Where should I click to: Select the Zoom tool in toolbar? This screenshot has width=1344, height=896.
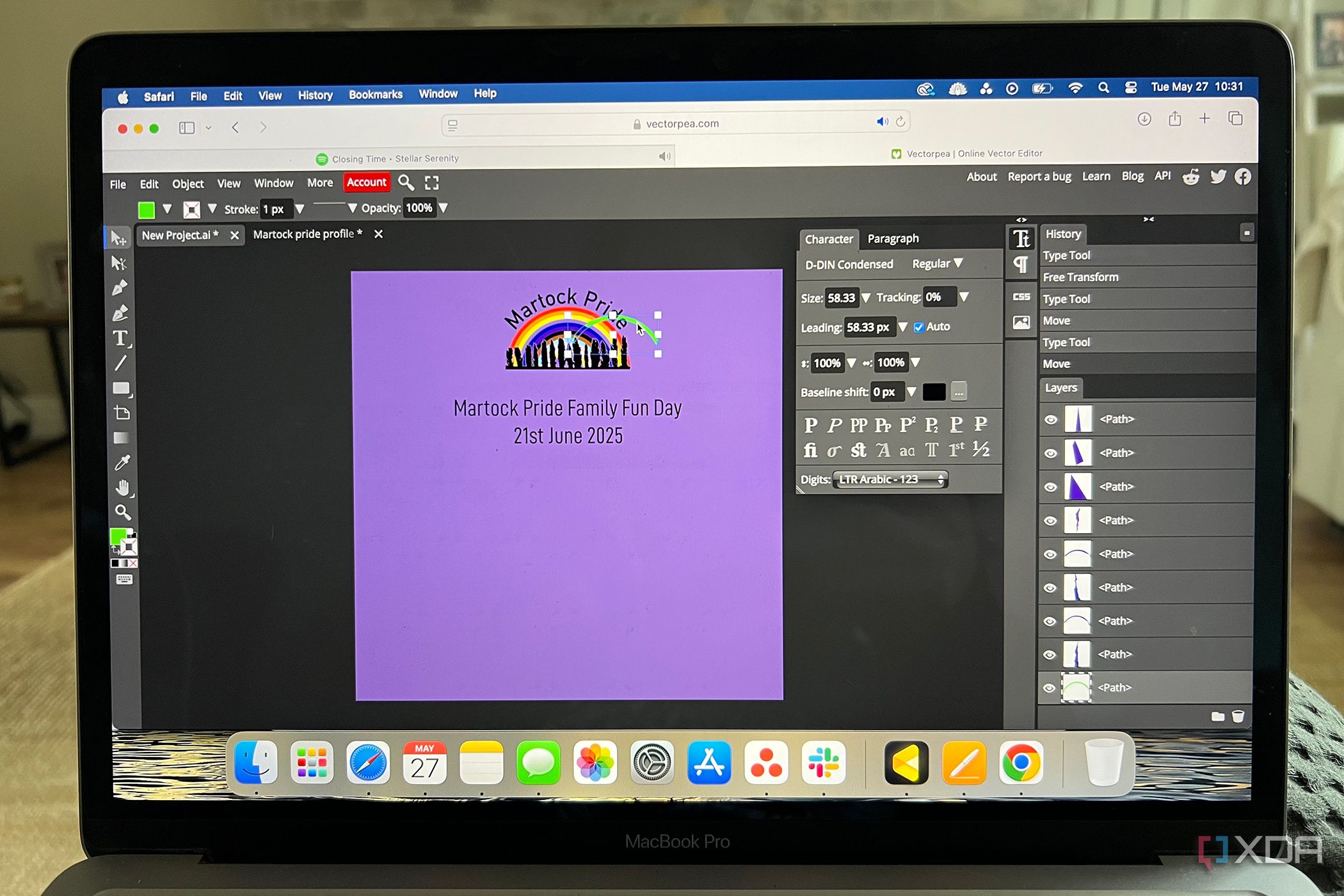[123, 512]
